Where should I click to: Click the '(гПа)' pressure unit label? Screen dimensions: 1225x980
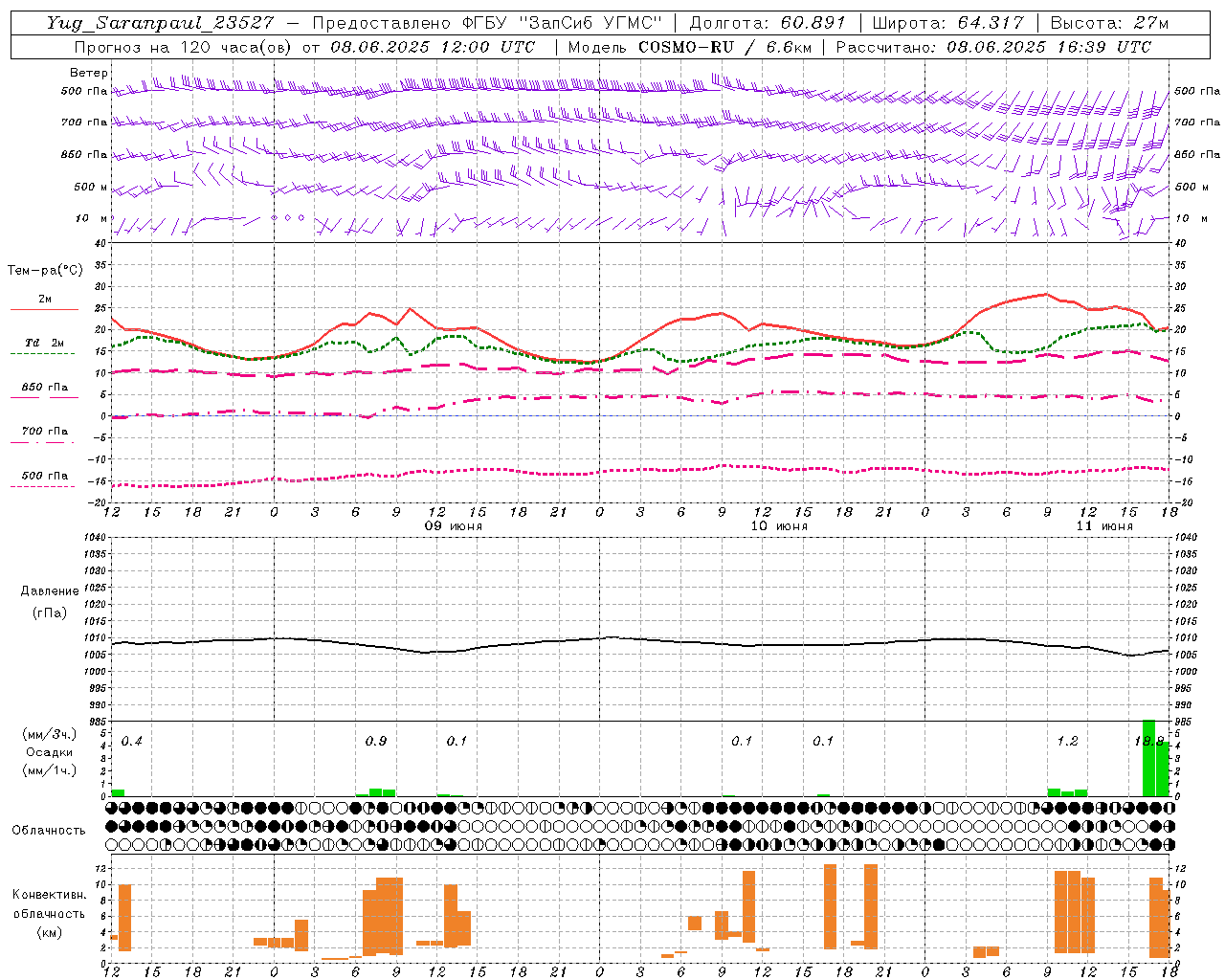[x=50, y=613]
